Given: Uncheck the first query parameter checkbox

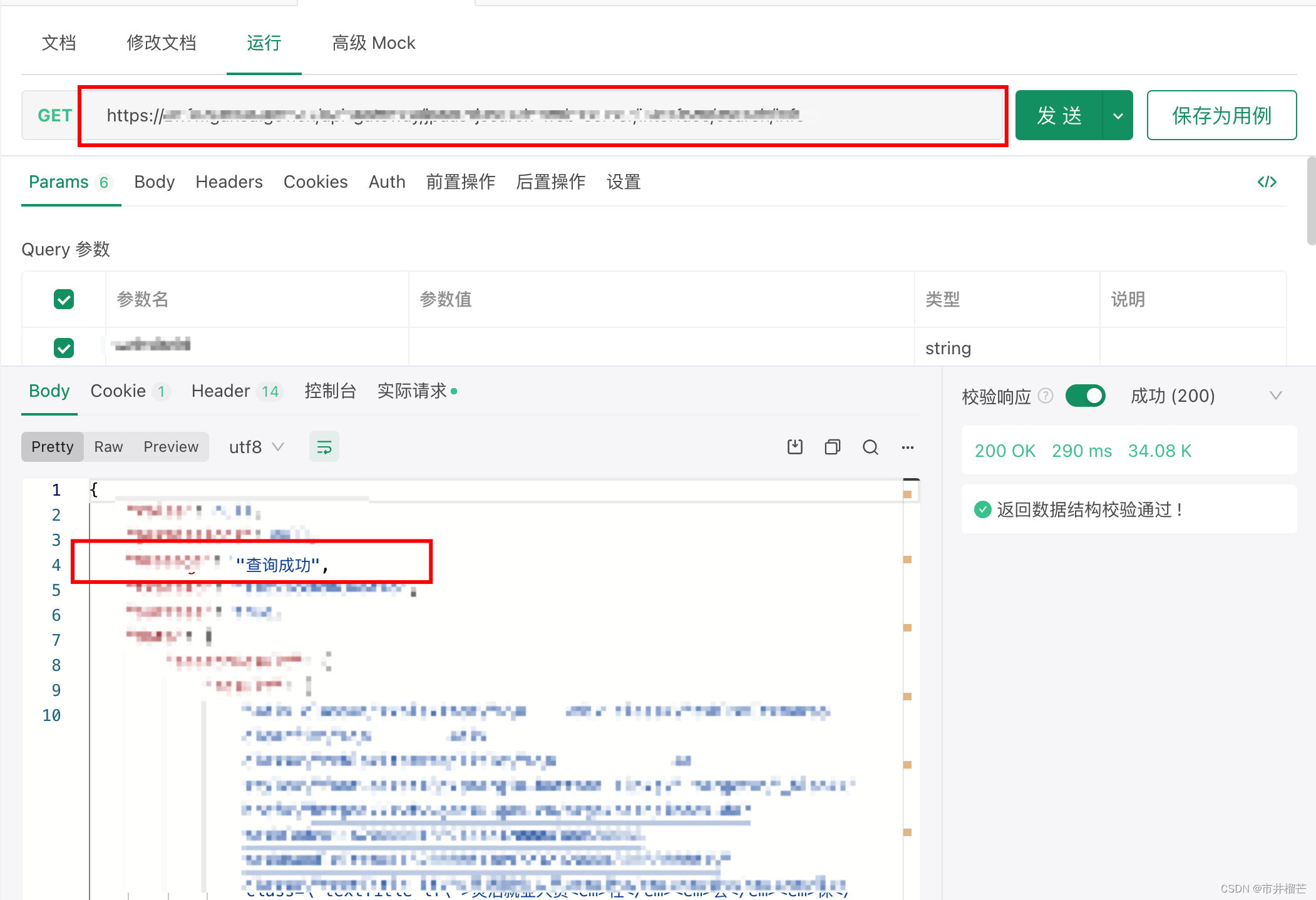Looking at the screenshot, I should [x=64, y=347].
